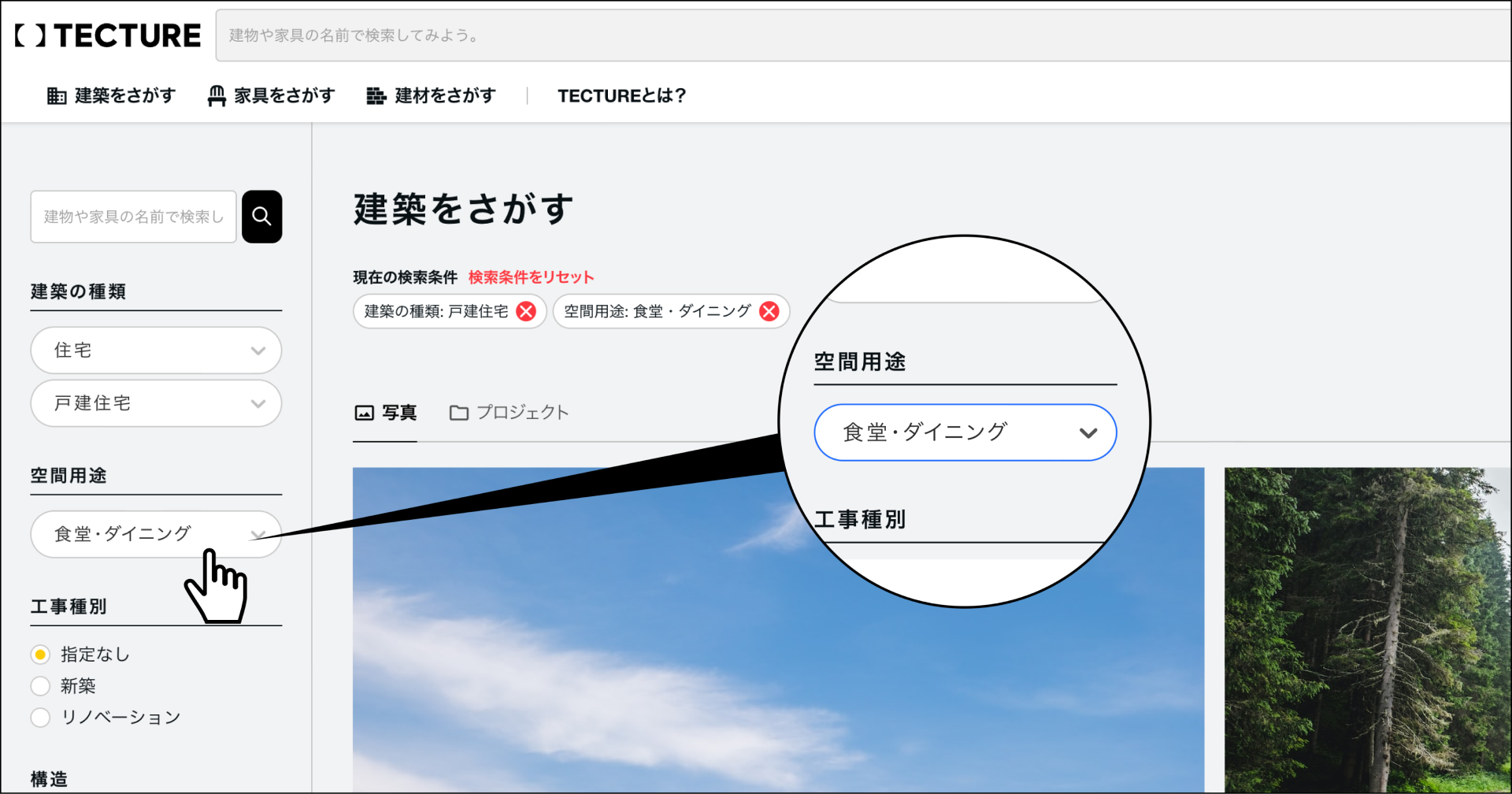This screenshot has width=1512, height=794.
Task: Click the sidebar search input field
Action: pos(132,216)
